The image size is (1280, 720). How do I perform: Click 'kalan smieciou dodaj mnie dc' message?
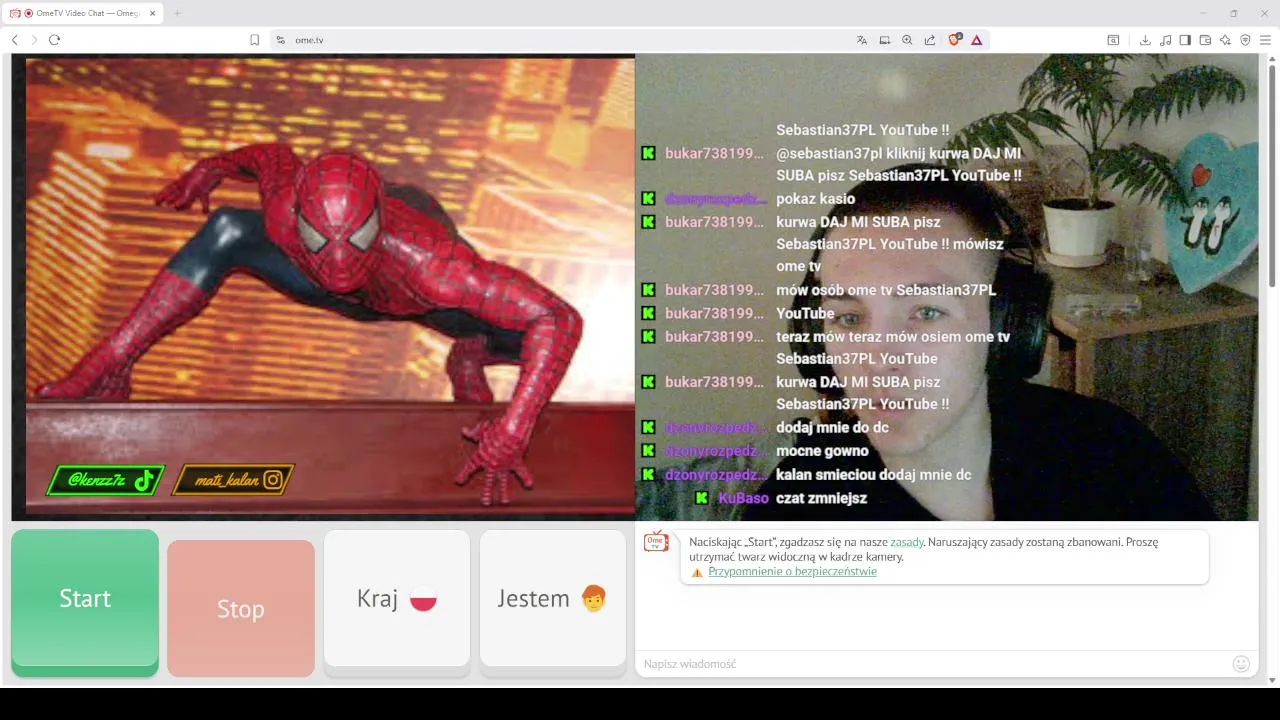coord(873,475)
